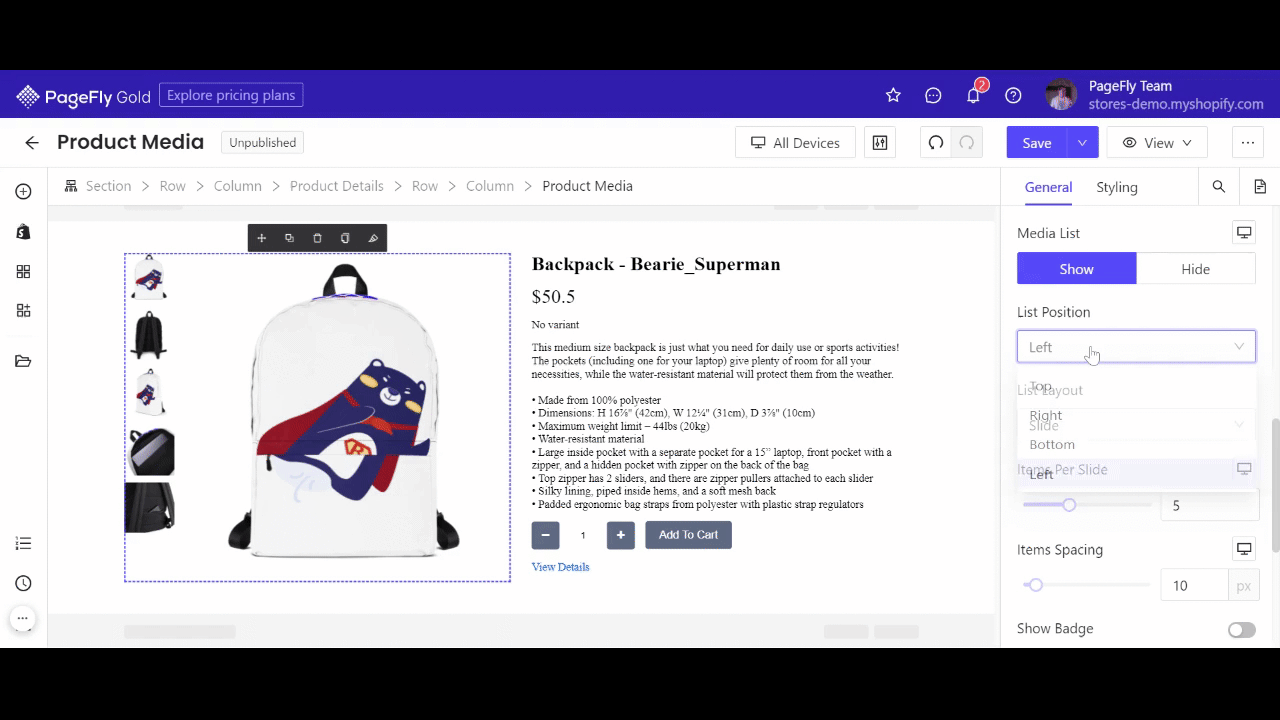
Task: Open the View dropdown
Action: 1157,143
